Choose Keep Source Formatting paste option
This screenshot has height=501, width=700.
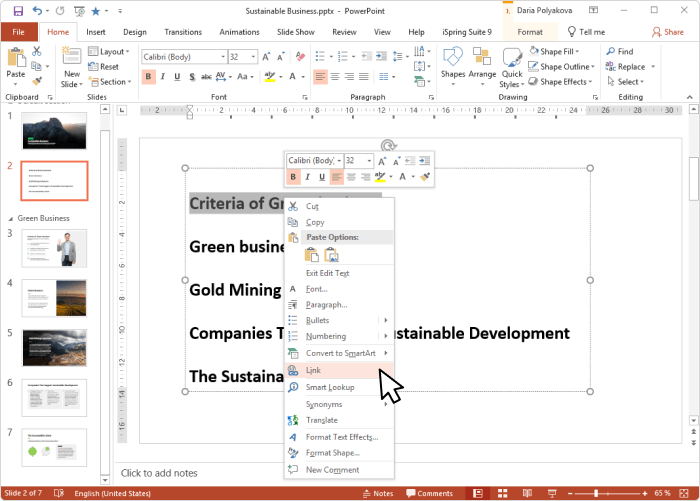point(312,255)
